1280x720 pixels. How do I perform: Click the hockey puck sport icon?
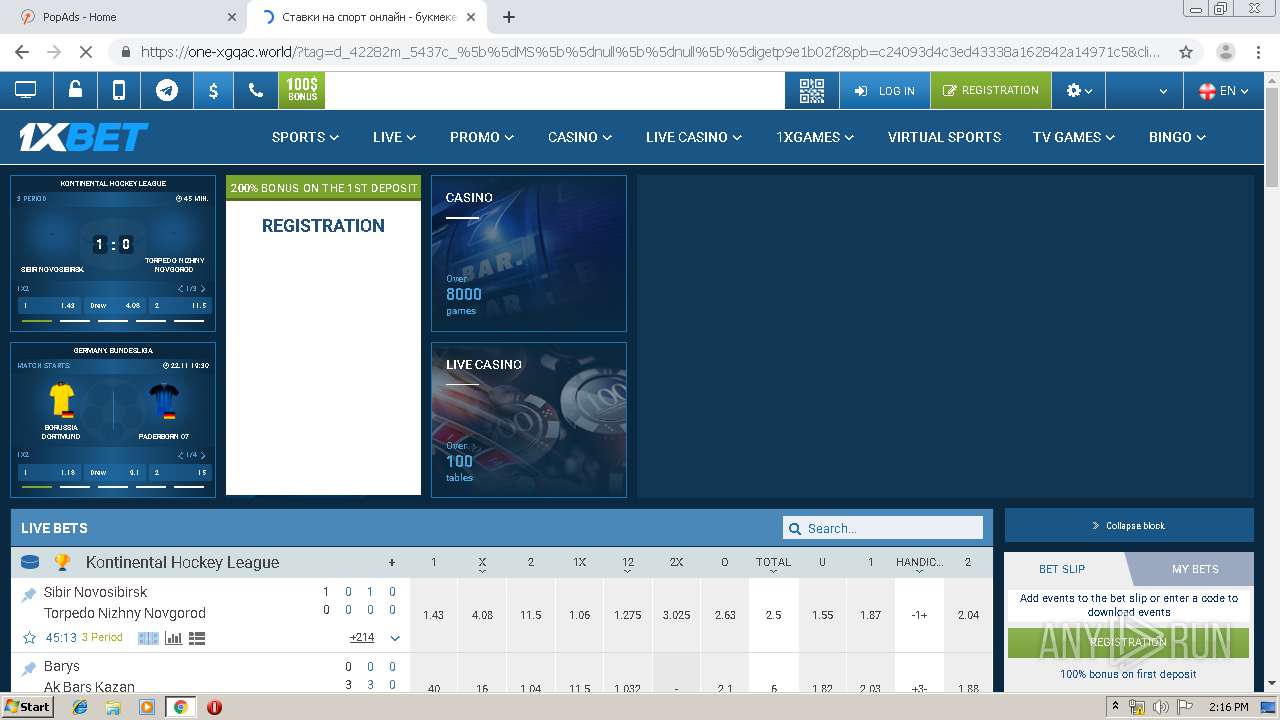tap(30, 562)
